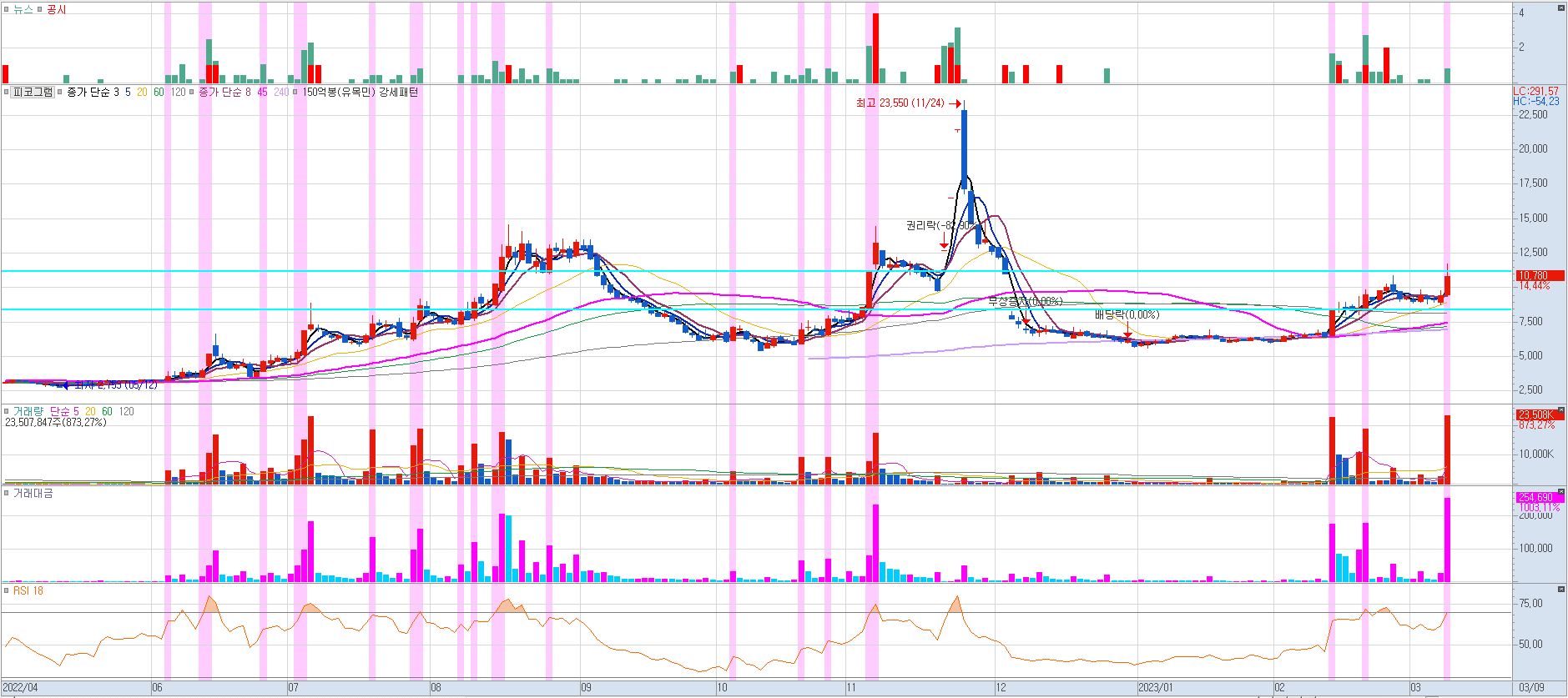This screenshot has width=1568, height=698.
Task: Click the 최저 low price marker label
Action: [x=115, y=384]
